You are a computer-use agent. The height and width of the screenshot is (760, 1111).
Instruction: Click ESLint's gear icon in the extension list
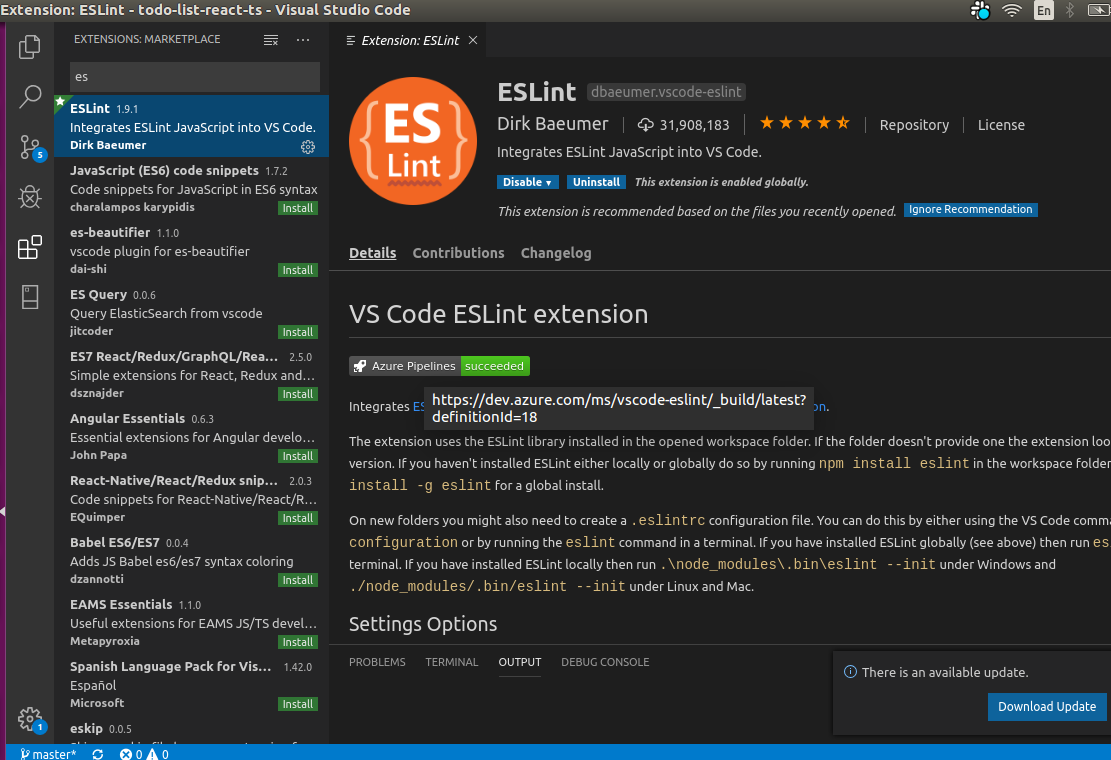pyautogui.click(x=308, y=146)
